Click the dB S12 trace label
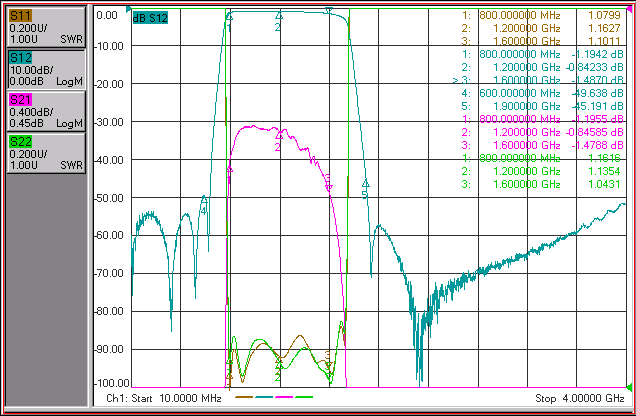636x416 pixels. point(150,17)
